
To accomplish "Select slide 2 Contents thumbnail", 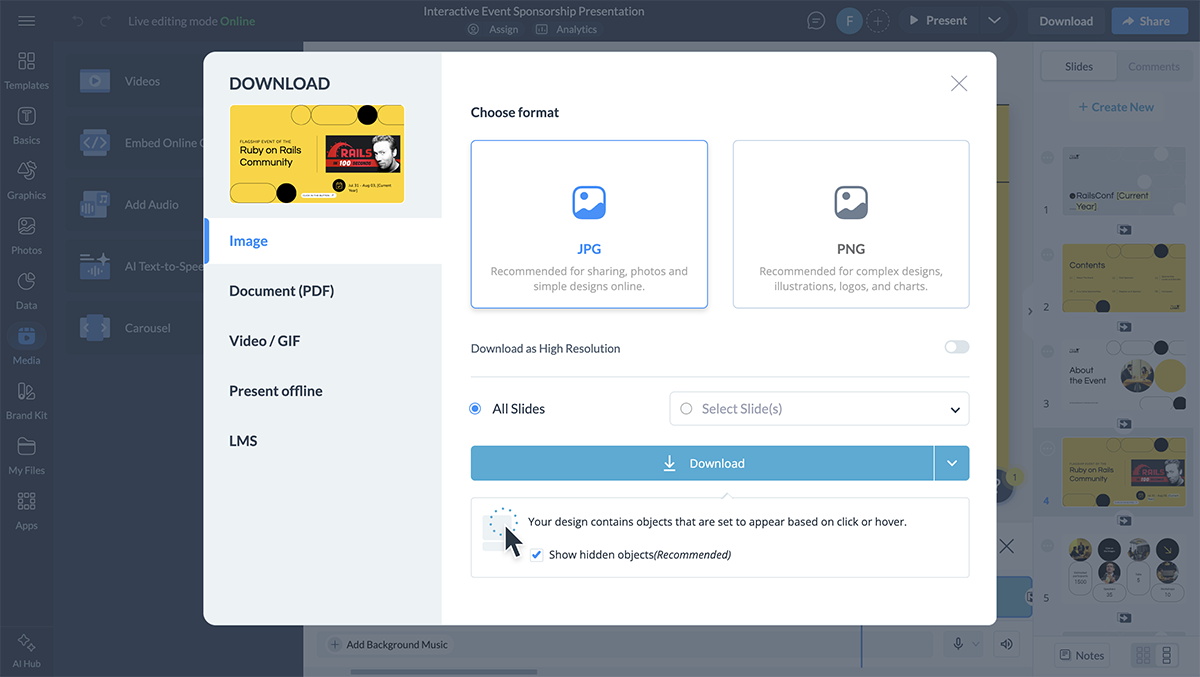I will 1124,278.
